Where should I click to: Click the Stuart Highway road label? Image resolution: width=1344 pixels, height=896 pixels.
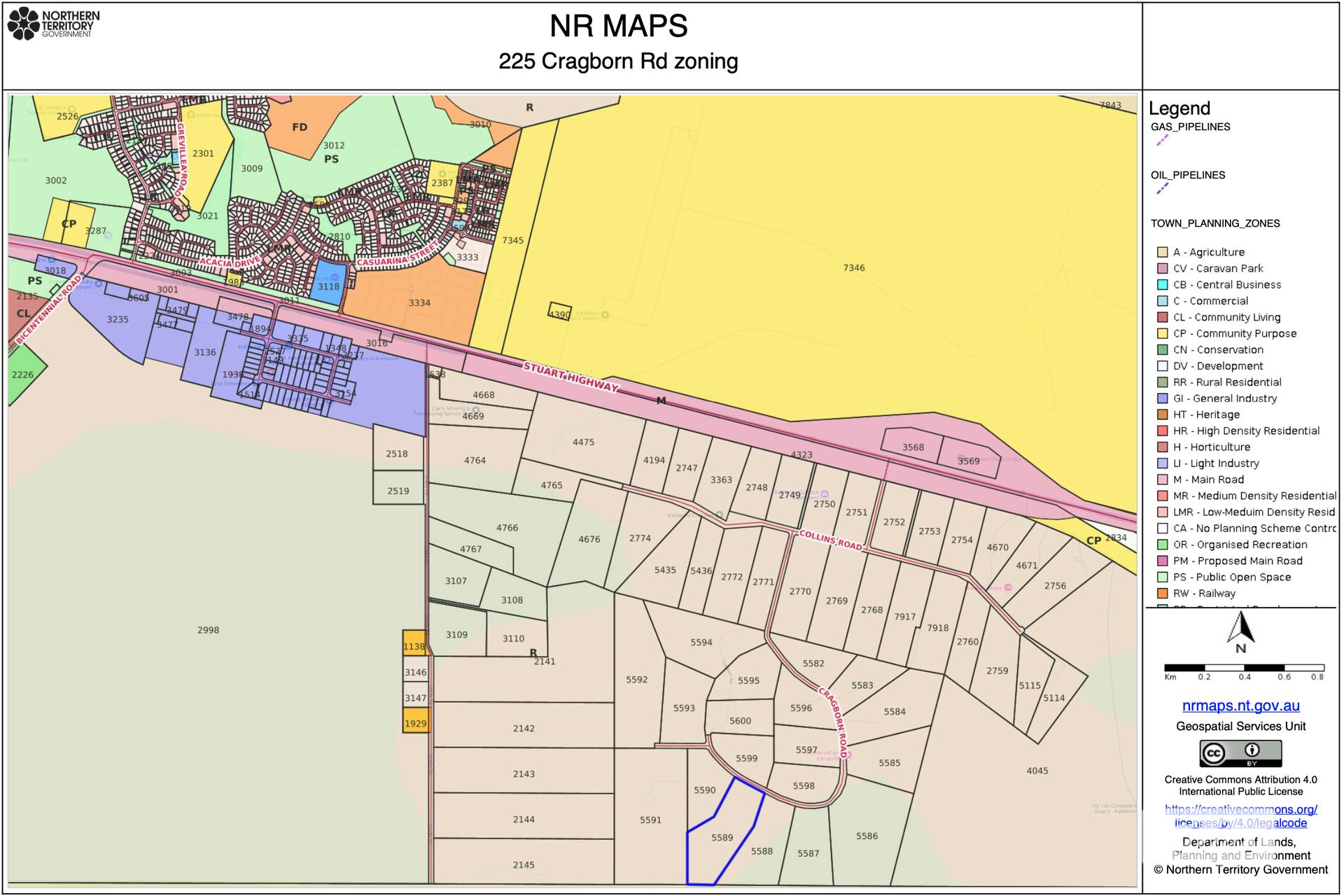pos(571,377)
